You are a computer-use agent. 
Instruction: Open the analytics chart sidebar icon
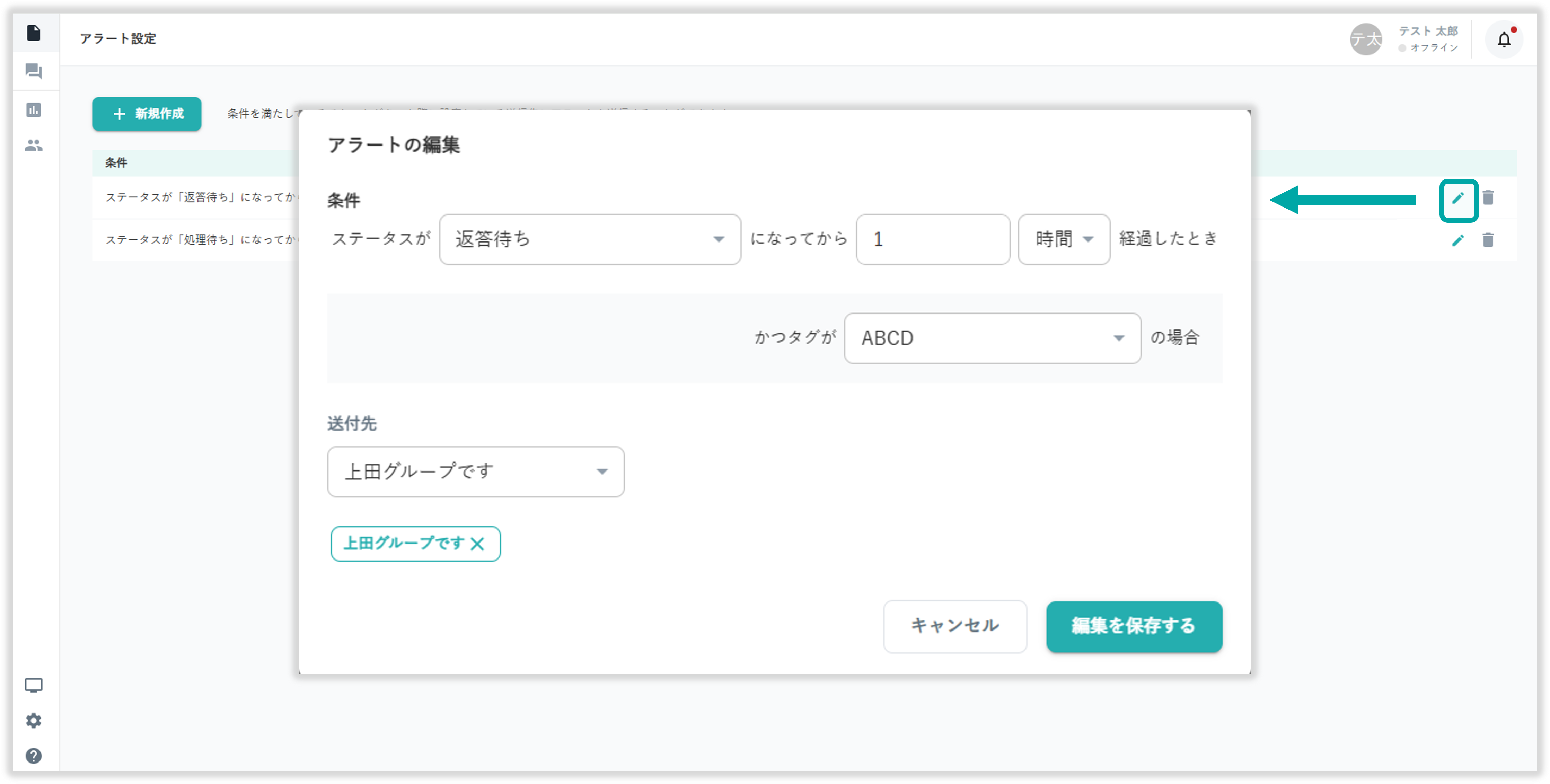tap(34, 110)
